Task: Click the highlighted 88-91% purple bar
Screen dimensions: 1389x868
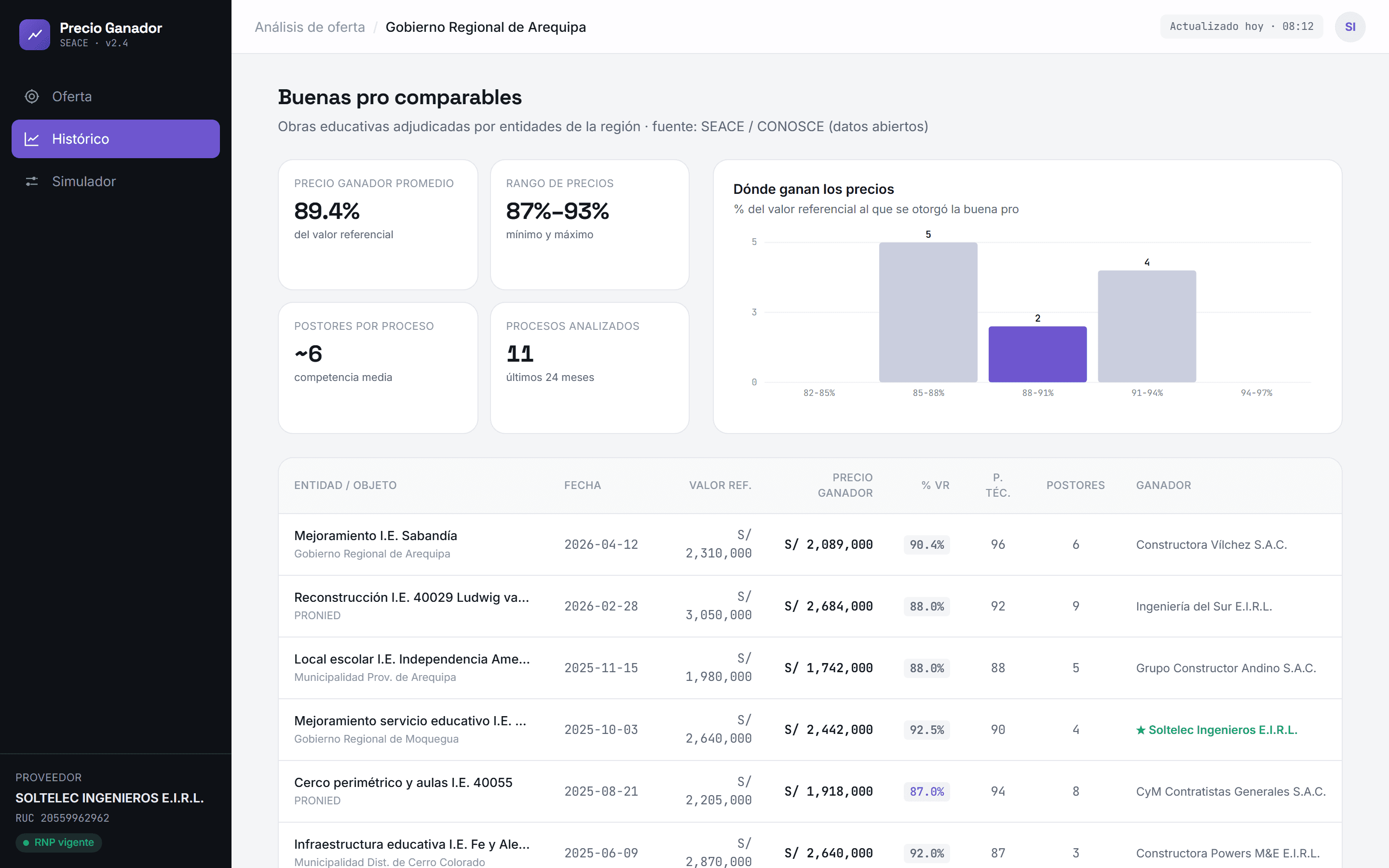Action: pyautogui.click(x=1038, y=354)
